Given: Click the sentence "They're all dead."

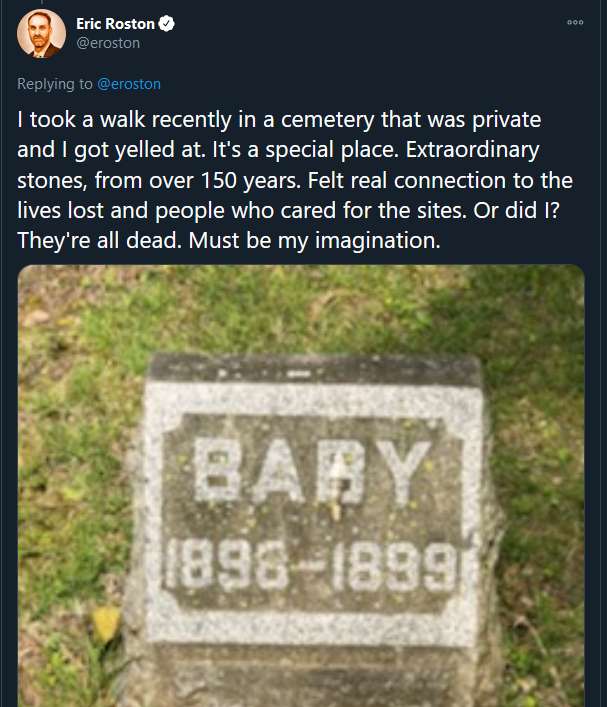Looking at the screenshot, I should click(86, 241).
